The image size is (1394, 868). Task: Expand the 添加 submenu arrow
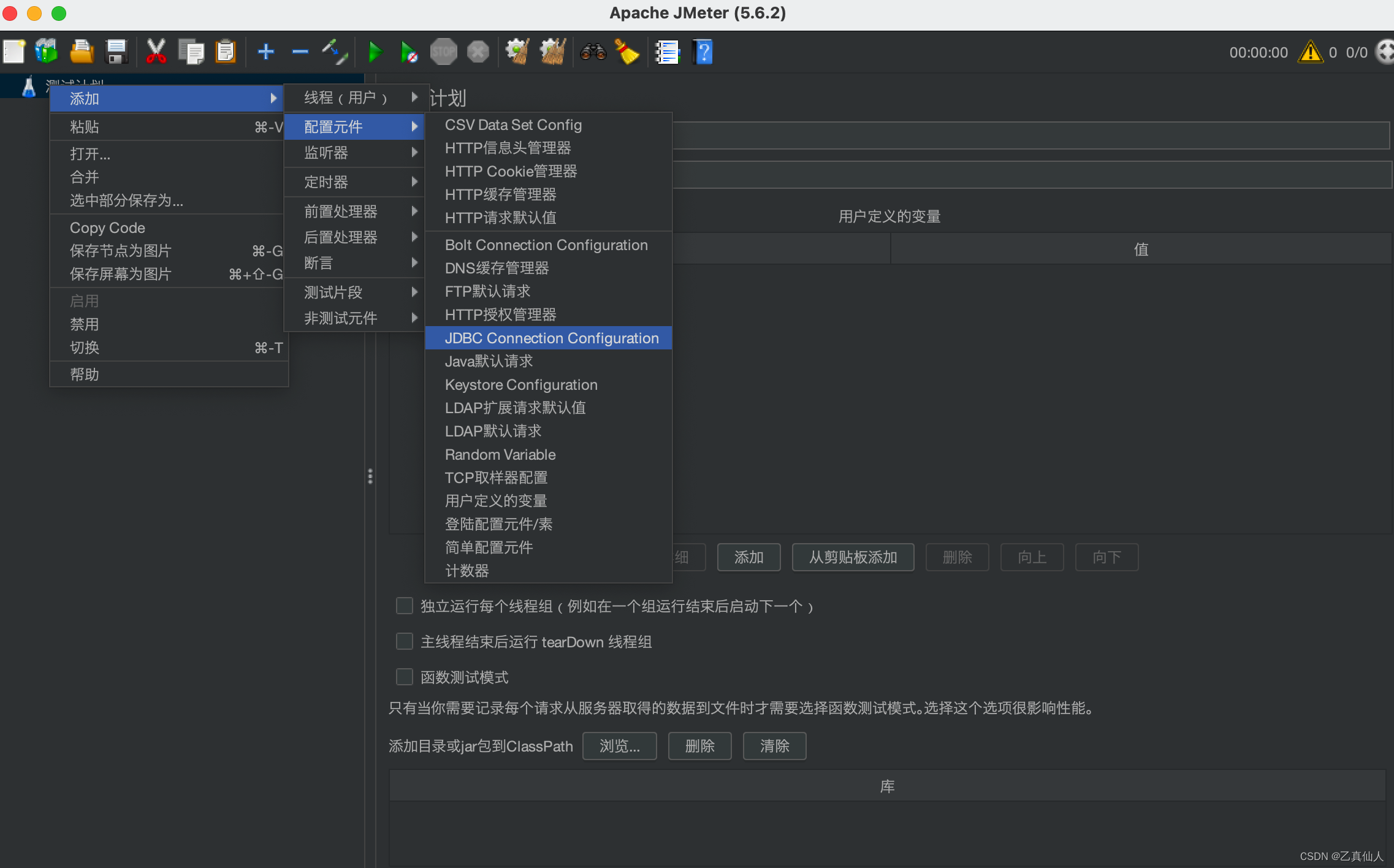[273, 98]
